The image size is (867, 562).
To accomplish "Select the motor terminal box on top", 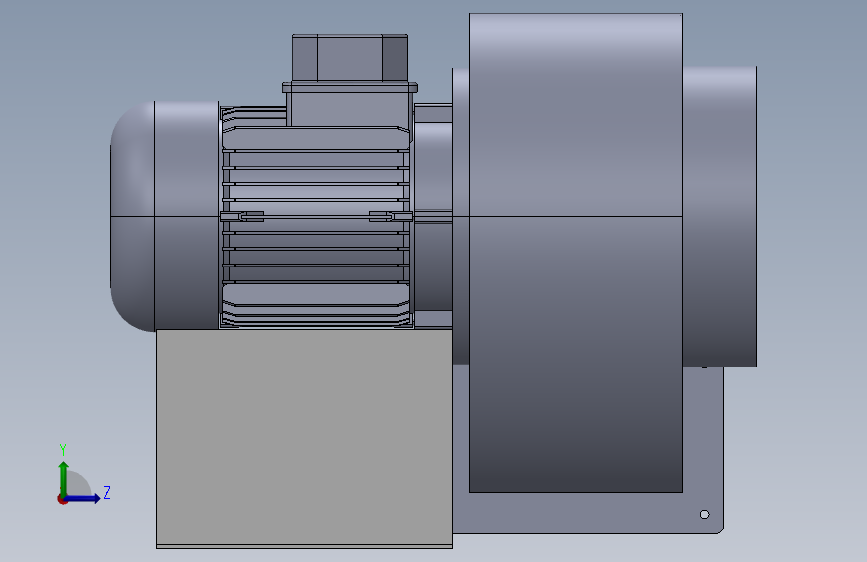I will (350, 58).
